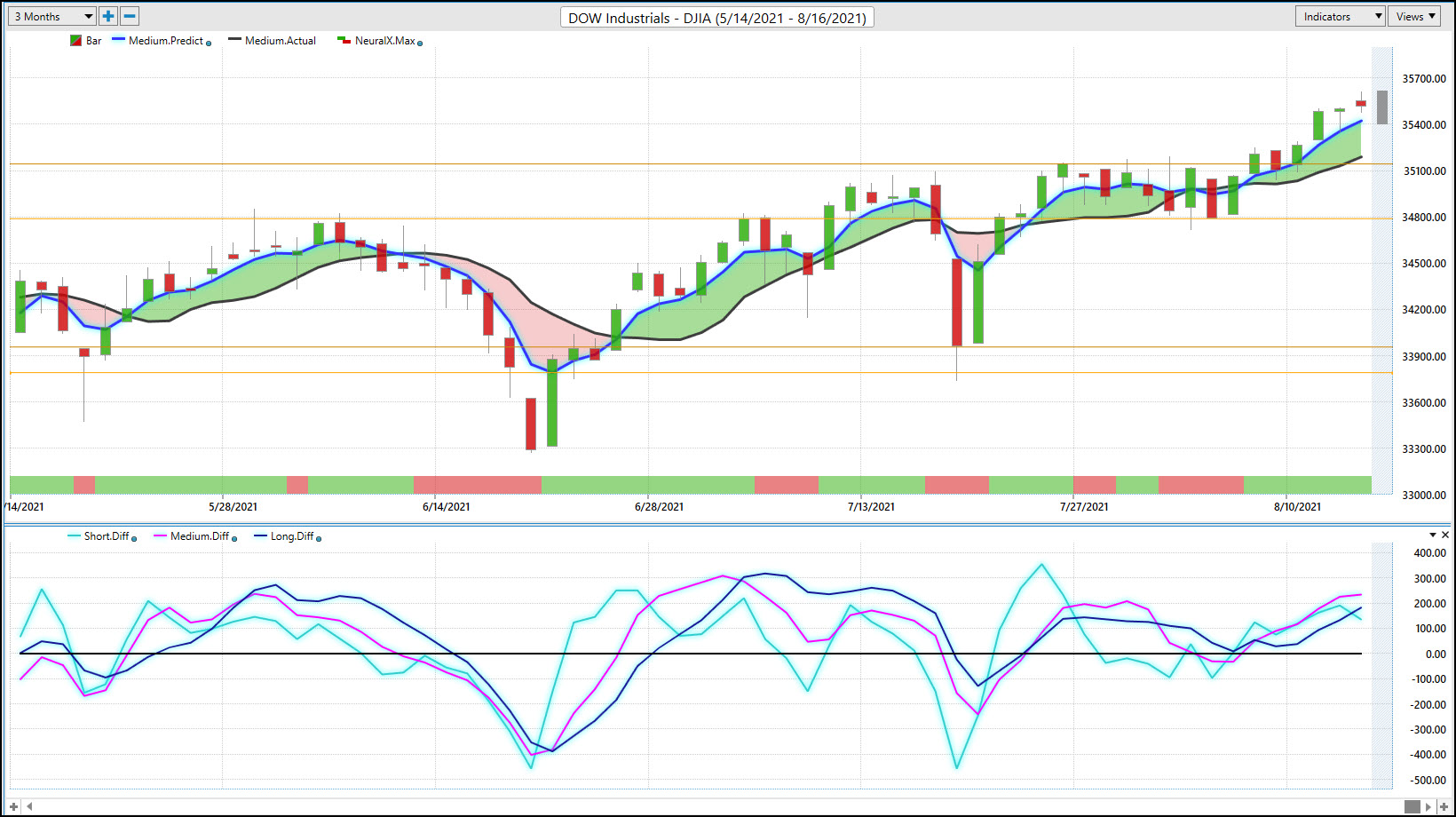
Task: Zoom out with the blue minus button
Action: [x=130, y=16]
